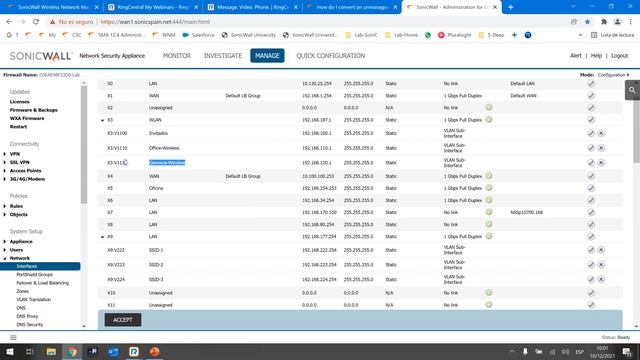The image size is (640, 360).
Task: Edit the X6 LAN interface
Action: (x=591, y=200)
